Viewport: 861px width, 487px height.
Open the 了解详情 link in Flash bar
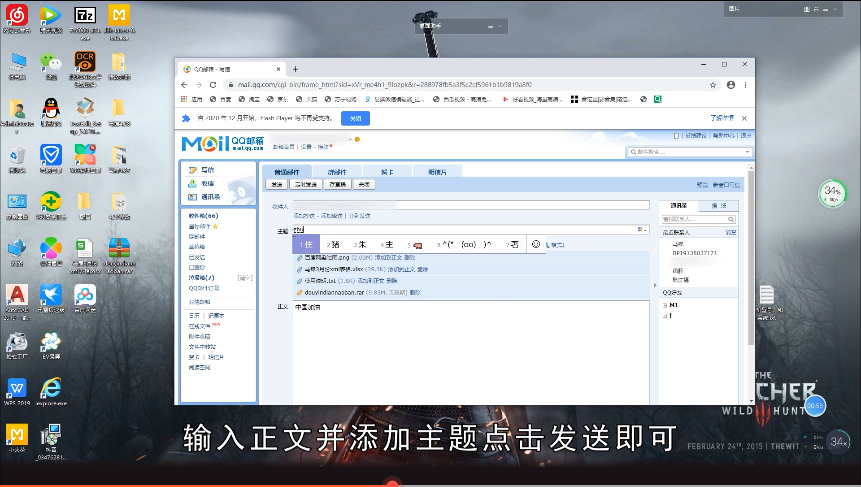point(722,118)
